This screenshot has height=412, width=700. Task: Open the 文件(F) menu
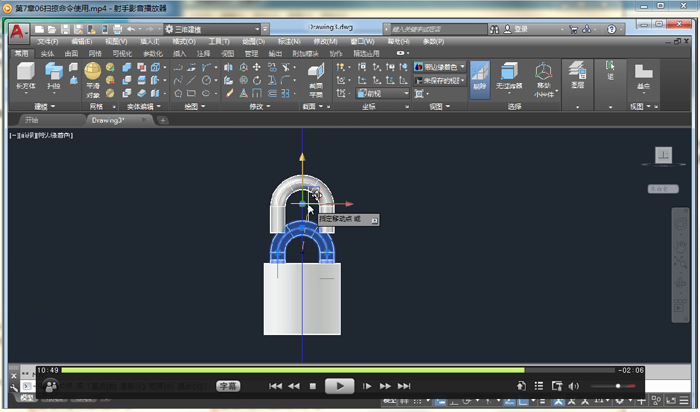[x=48, y=42]
